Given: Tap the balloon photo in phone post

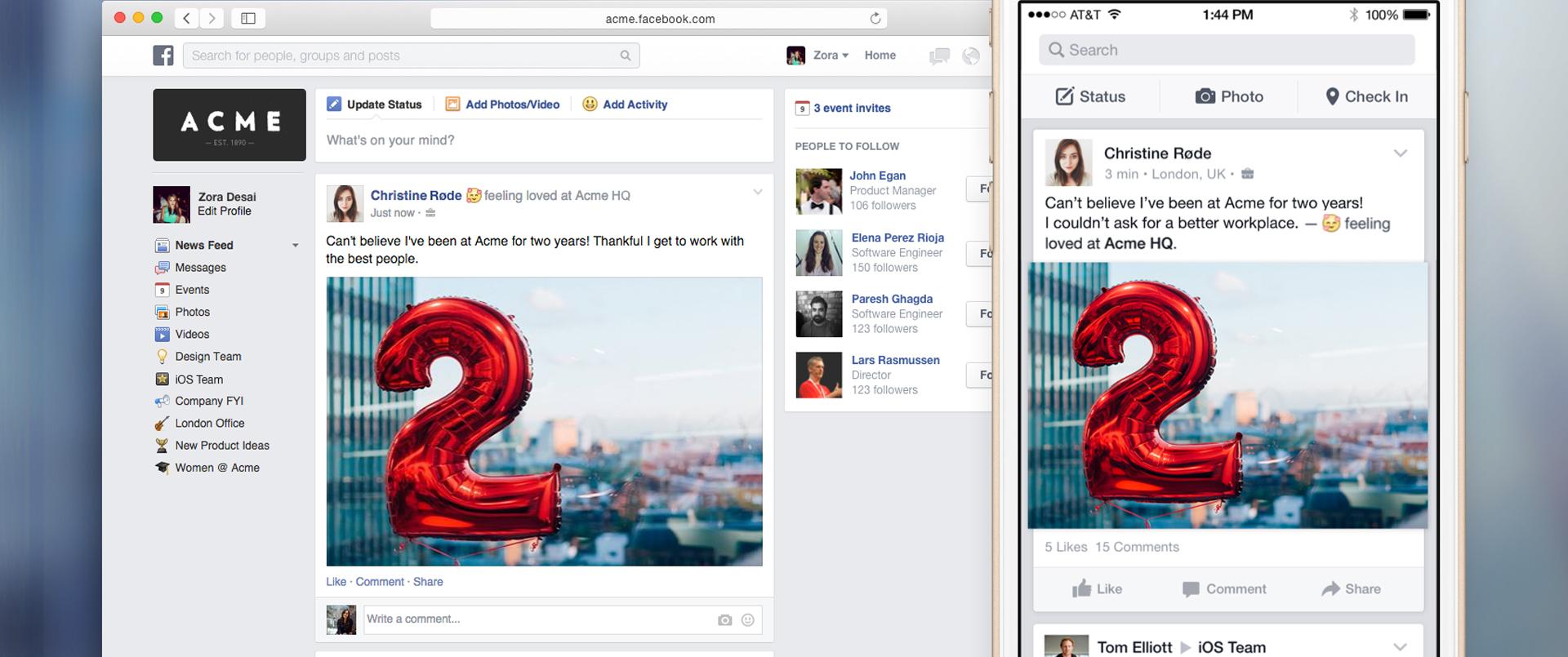Looking at the screenshot, I should click(x=1227, y=395).
